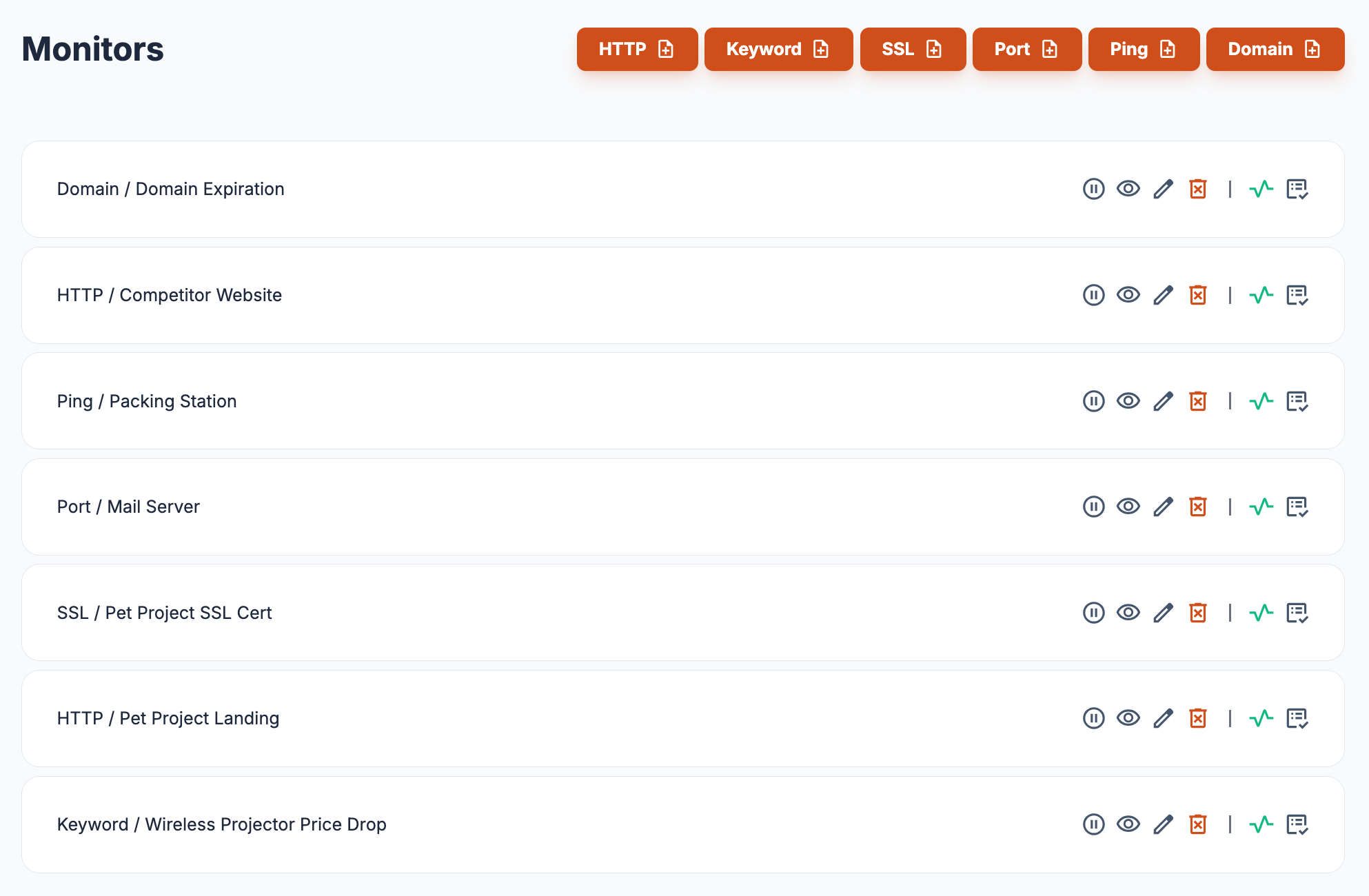Image resolution: width=1369 pixels, height=896 pixels.
Task: Edit the Competitor Website monitor
Action: (1163, 295)
